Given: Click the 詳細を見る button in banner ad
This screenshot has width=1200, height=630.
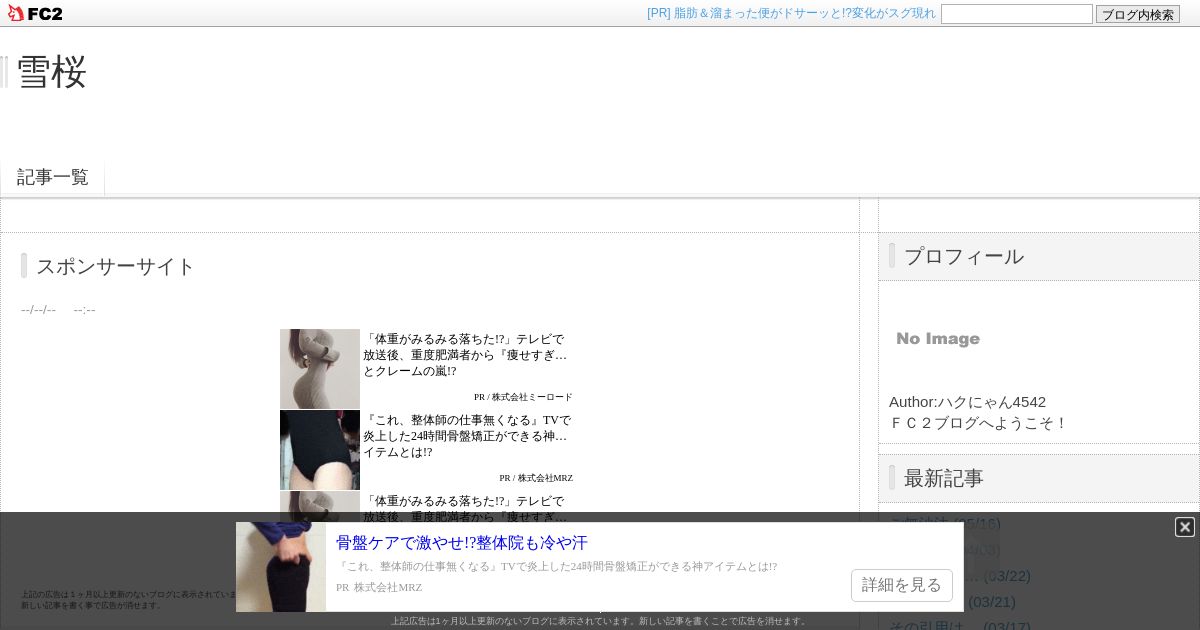Looking at the screenshot, I should tap(902, 585).
